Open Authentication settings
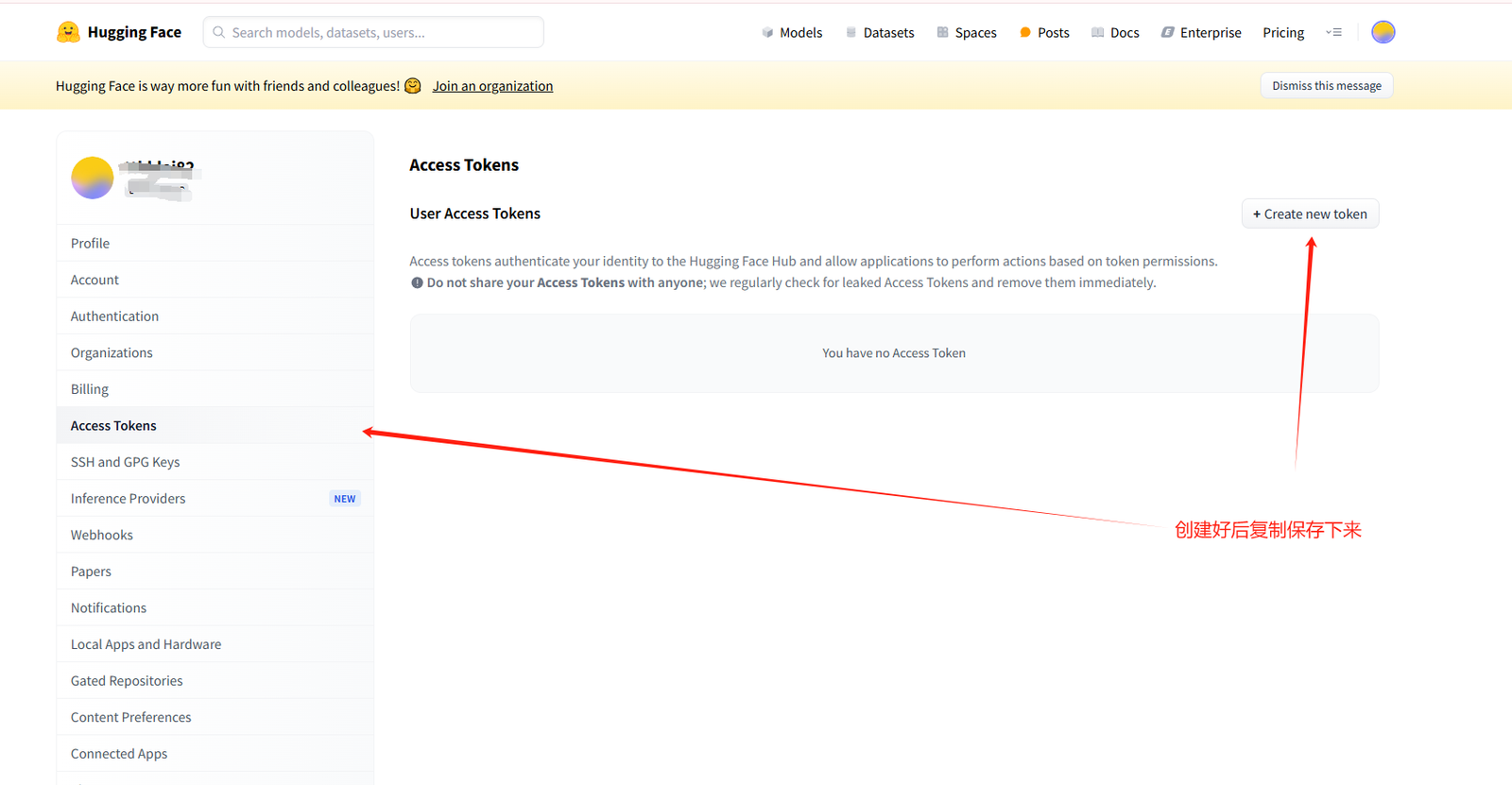The height and width of the screenshot is (785, 1512). 215,316
